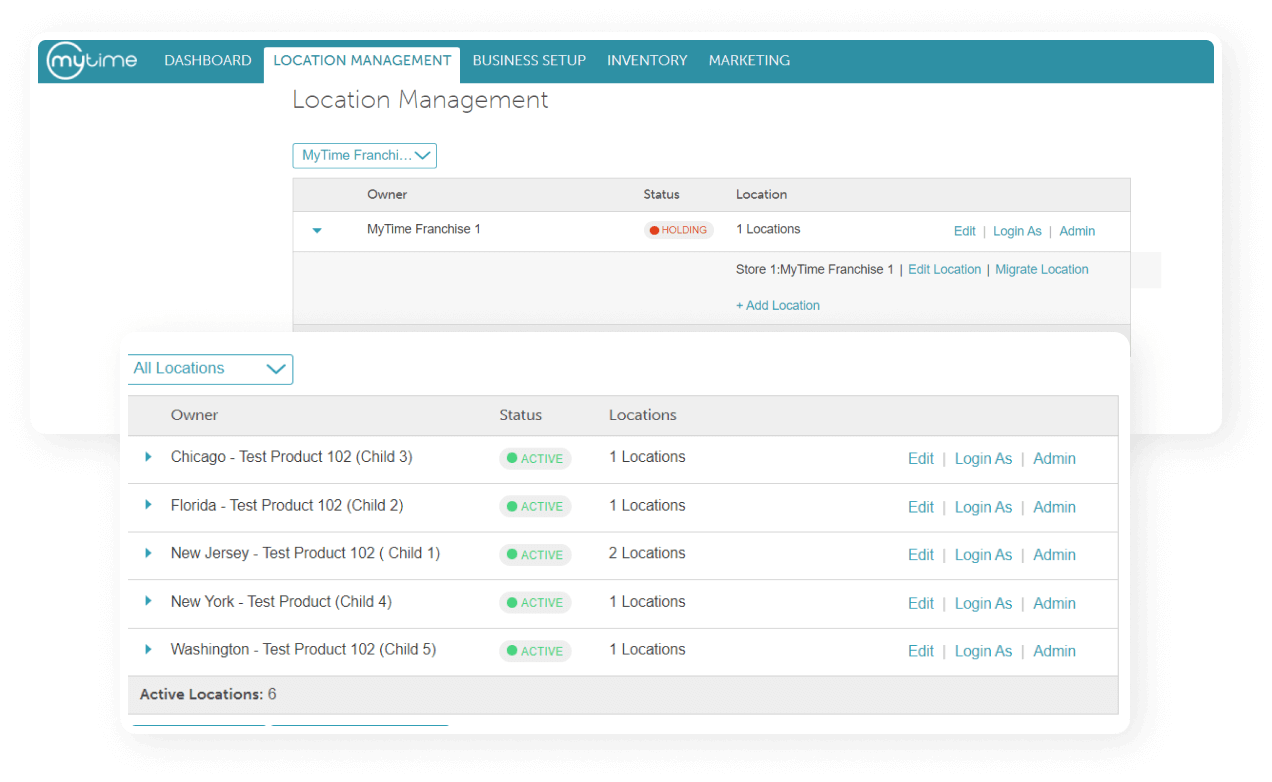Click the Migrate Location link
The image size is (1272, 782).
coord(1042,270)
